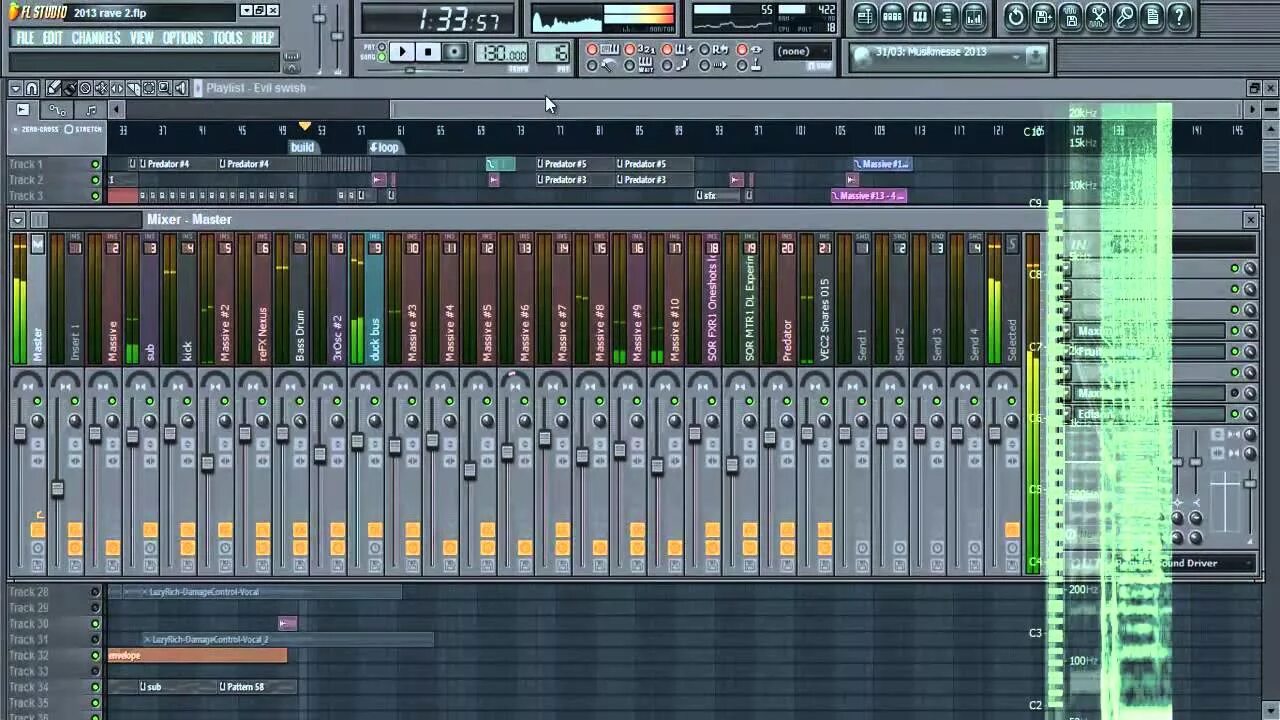Click the one-click recording microphone icon

click(1124, 16)
